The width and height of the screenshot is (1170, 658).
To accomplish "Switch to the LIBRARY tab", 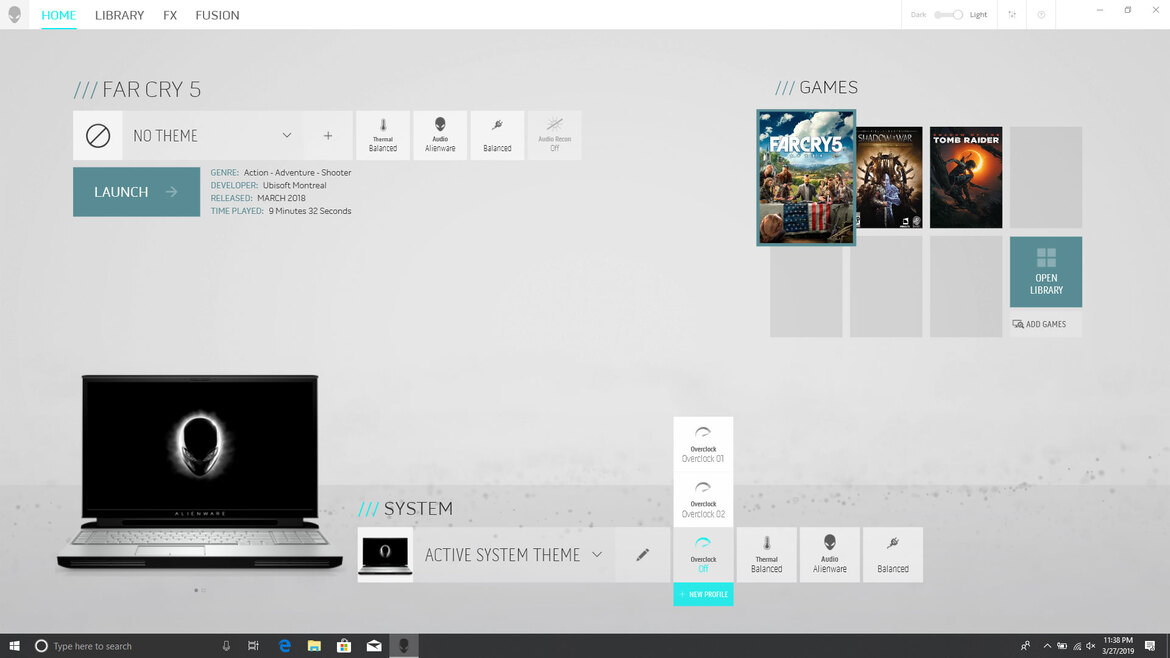I will click(119, 15).
